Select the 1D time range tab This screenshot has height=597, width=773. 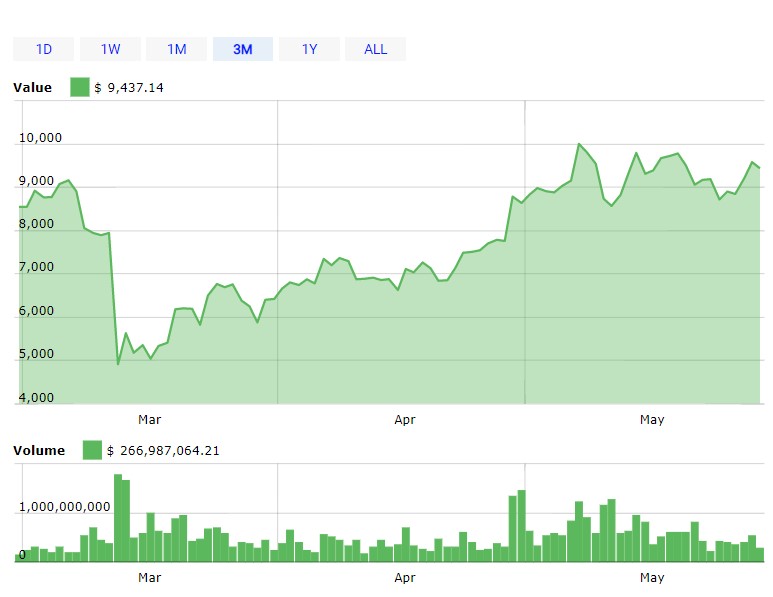pos(44,49)
